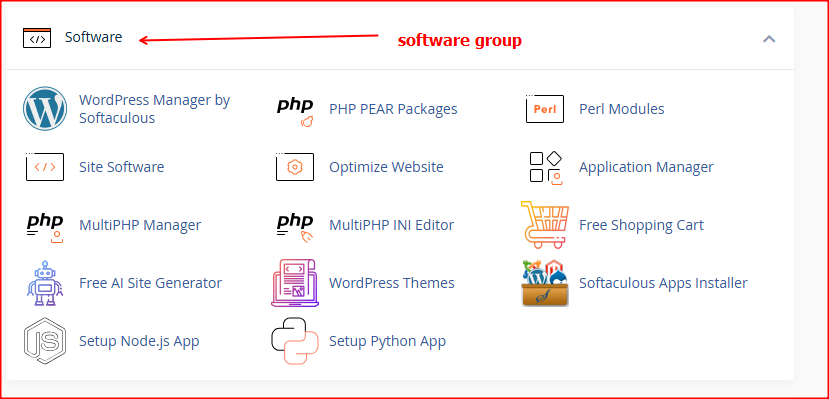The height and width of the screenshot is (399, 829).
Task: Open the Application Manager link
Action: click(x=646, y=167)
